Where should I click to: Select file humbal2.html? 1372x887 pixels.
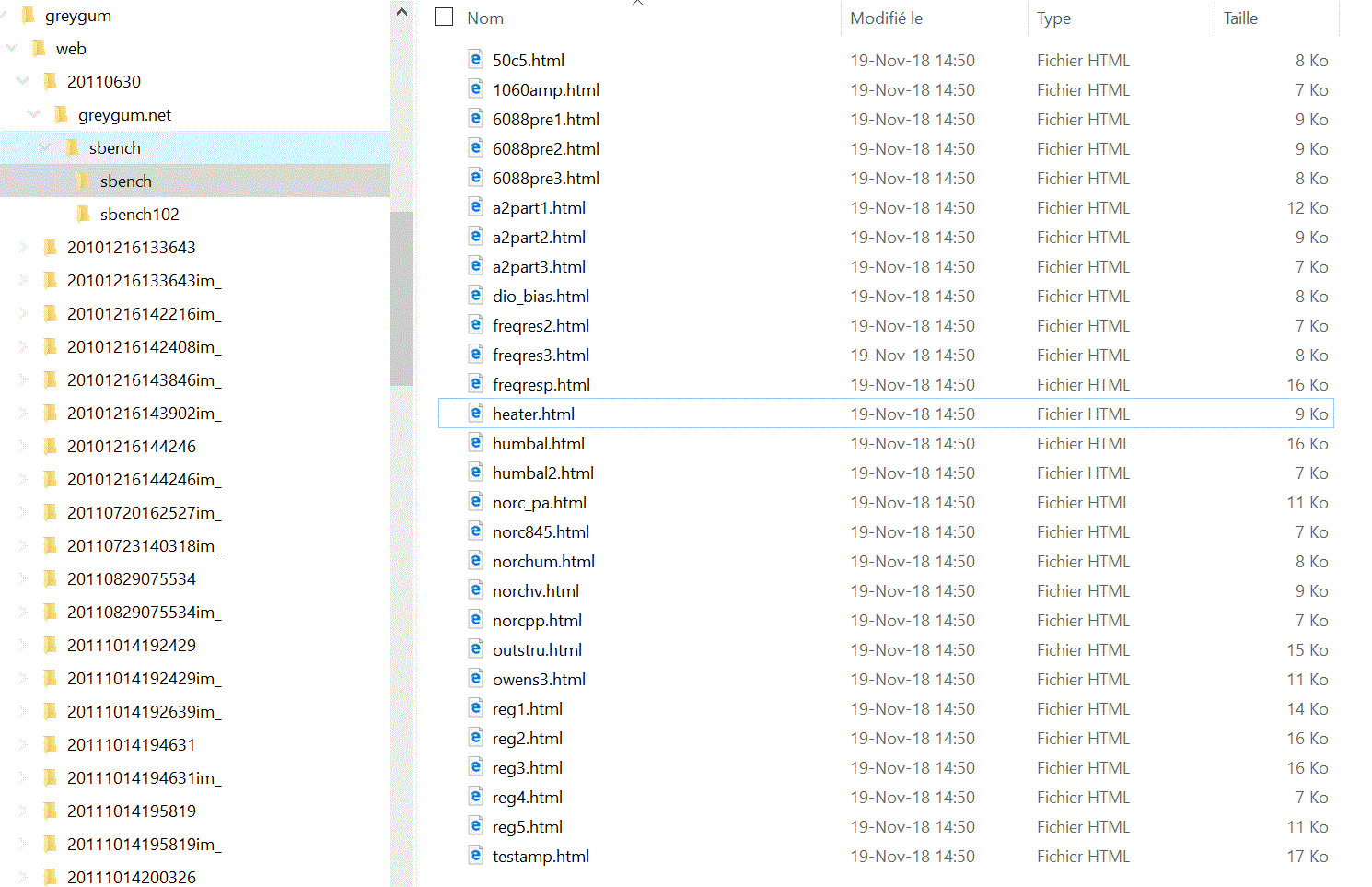(543, 473)
